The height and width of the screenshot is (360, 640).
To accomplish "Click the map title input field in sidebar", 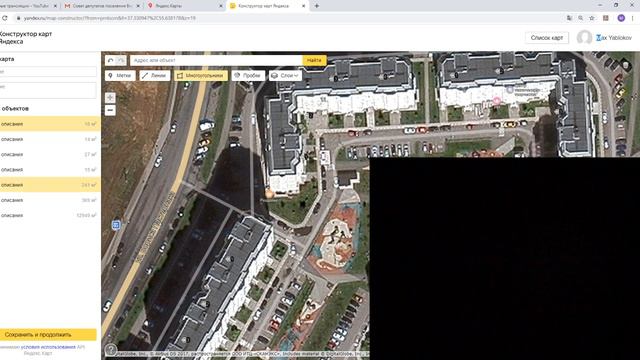I will [x=47, y=71].
